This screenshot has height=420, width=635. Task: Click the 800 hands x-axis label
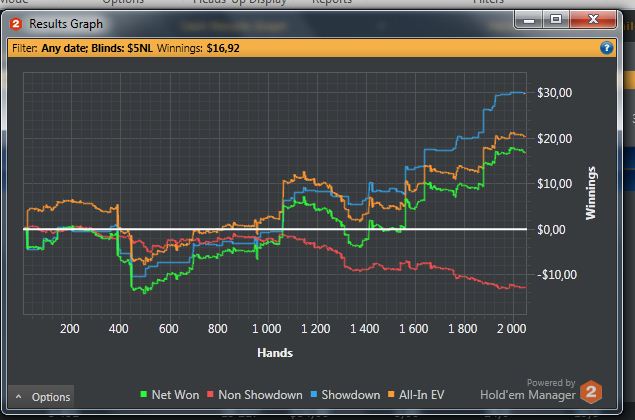(217, 328)
